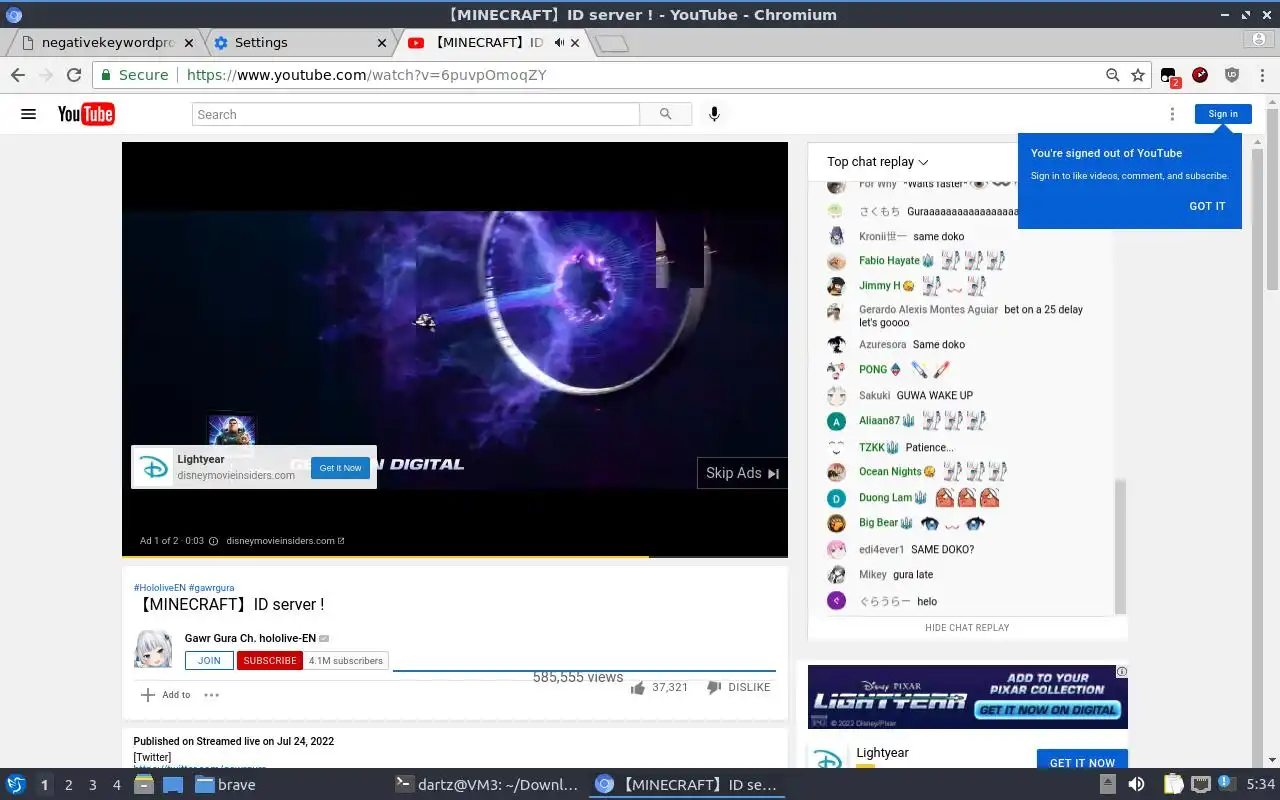Click the ad info circle icon
The width and height of the screenshot is (1280, 800).
(x=213, y=541)
